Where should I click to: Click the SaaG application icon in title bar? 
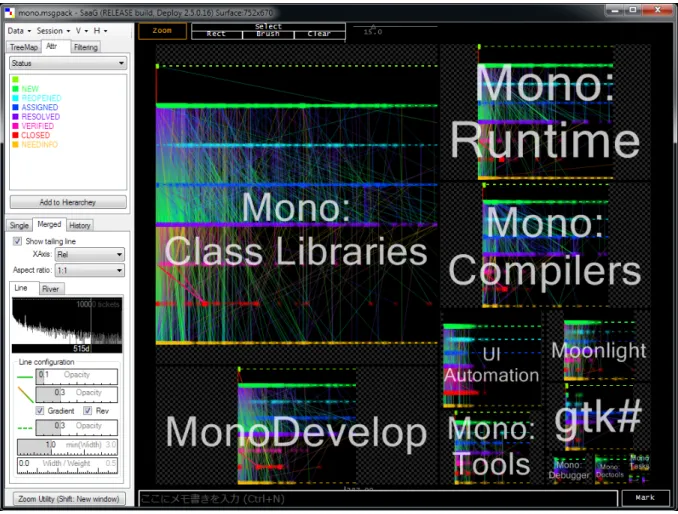pos(10,13)
